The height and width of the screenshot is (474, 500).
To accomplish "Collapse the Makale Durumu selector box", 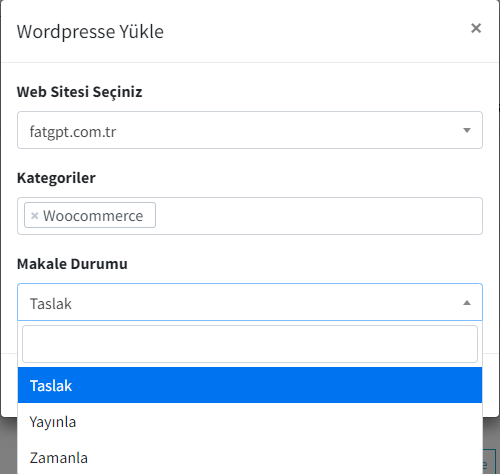I will [250, 302].
